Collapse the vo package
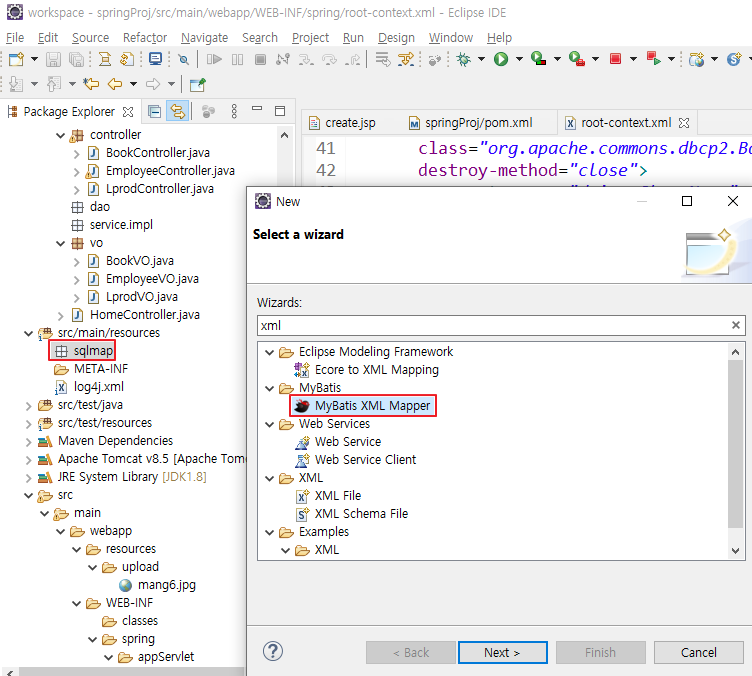This screenshot has height=676, width=752. pos(60,244)
